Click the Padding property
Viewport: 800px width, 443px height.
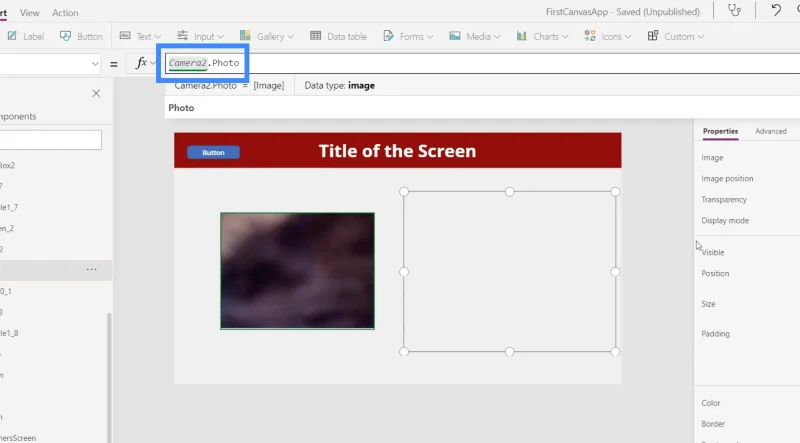(715, 333)
